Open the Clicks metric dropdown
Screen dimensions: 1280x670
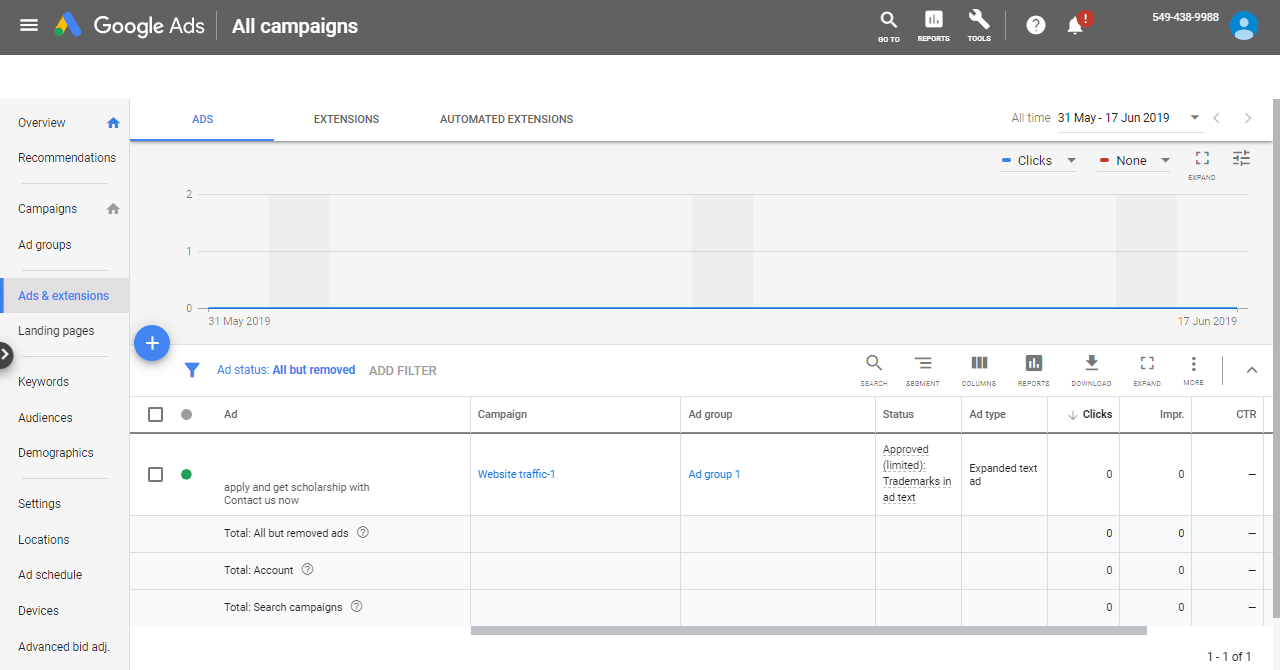(1038, 160)
